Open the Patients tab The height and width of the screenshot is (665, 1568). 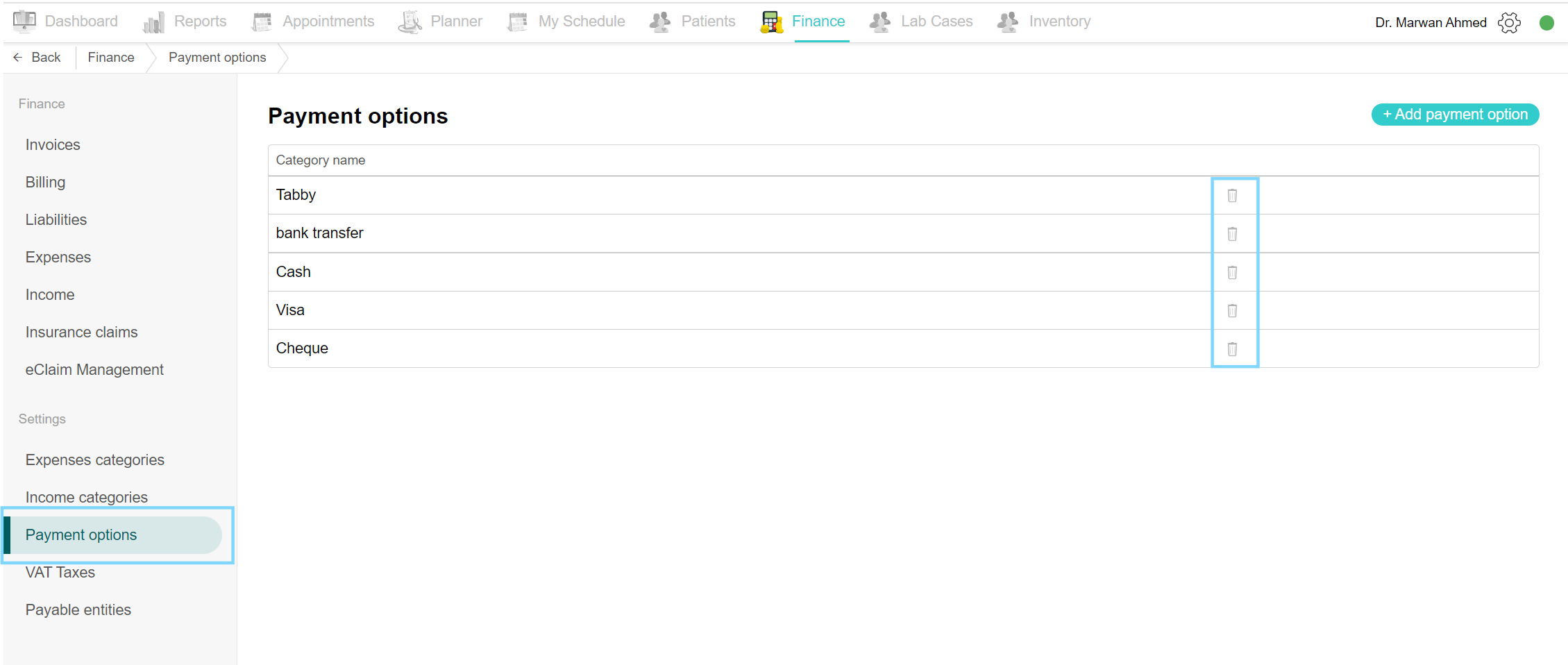(x=708, y=22)
